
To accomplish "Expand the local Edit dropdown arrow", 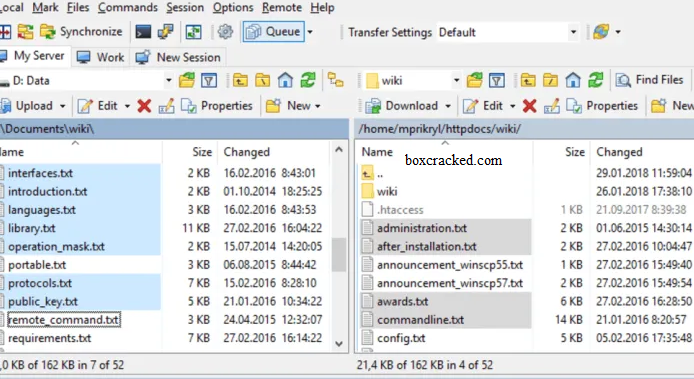I will coord(127,106).
